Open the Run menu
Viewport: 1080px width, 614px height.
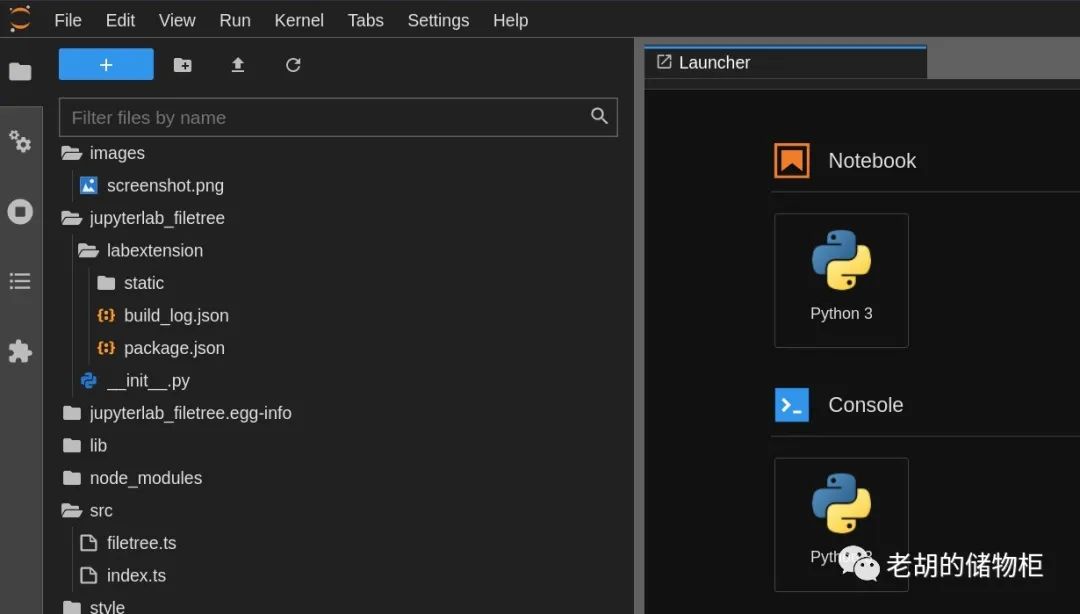pyautogui.click(x=235, y=20)
